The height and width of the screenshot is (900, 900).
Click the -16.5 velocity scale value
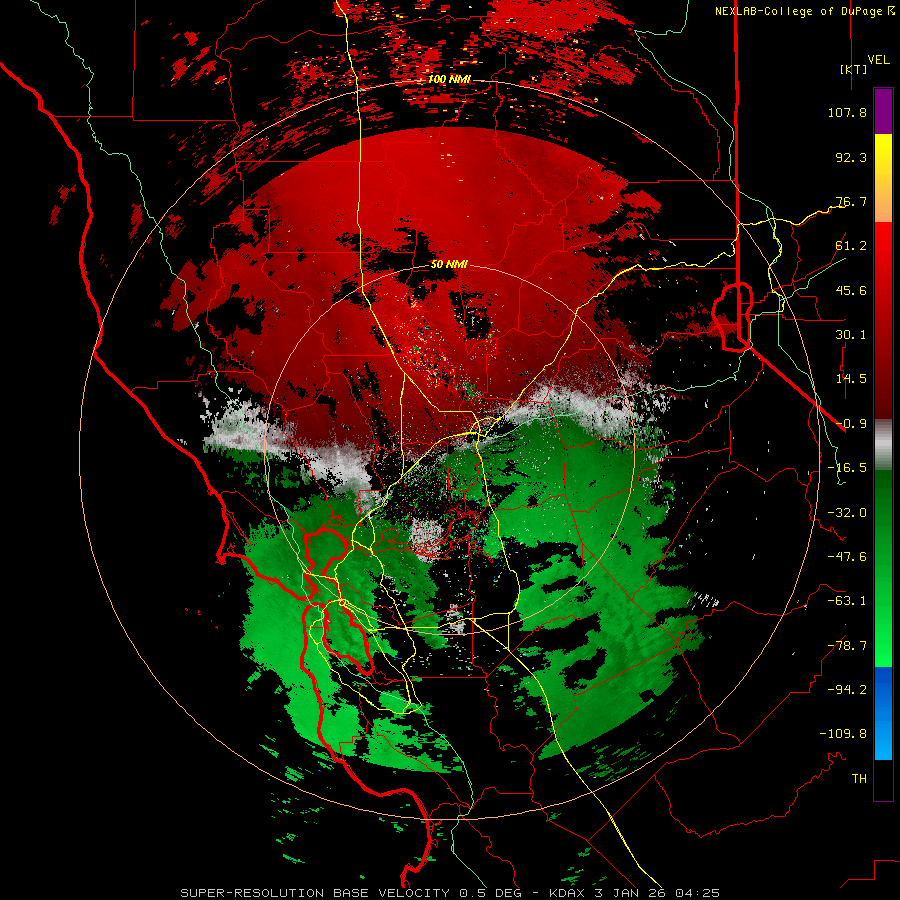(847, 468)
